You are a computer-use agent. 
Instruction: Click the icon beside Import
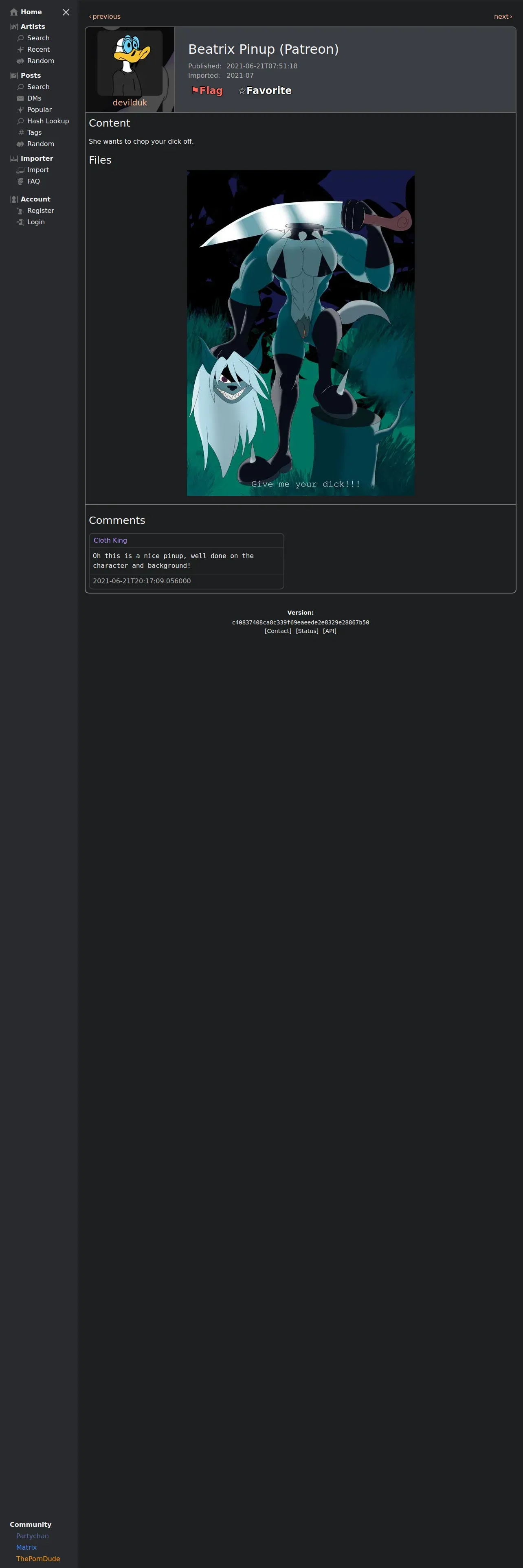20,171
